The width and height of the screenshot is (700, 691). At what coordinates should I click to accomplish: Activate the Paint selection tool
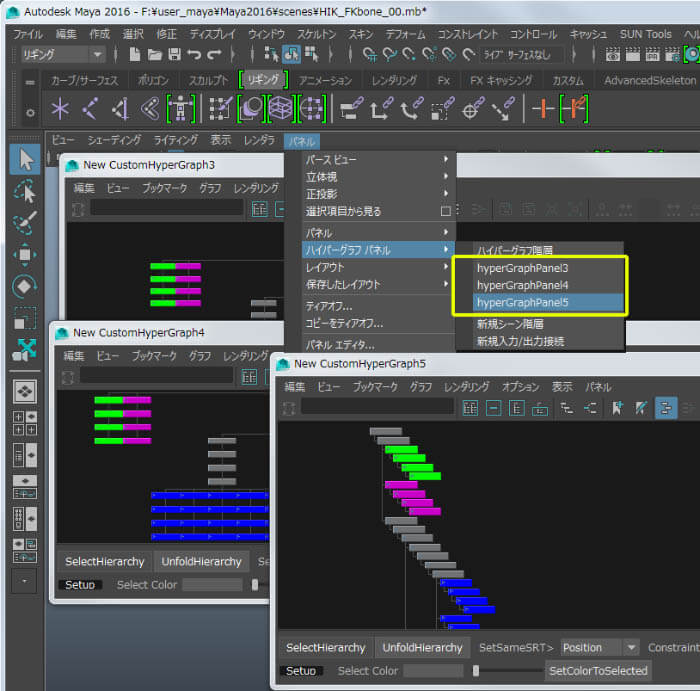[x=25, y=223]
